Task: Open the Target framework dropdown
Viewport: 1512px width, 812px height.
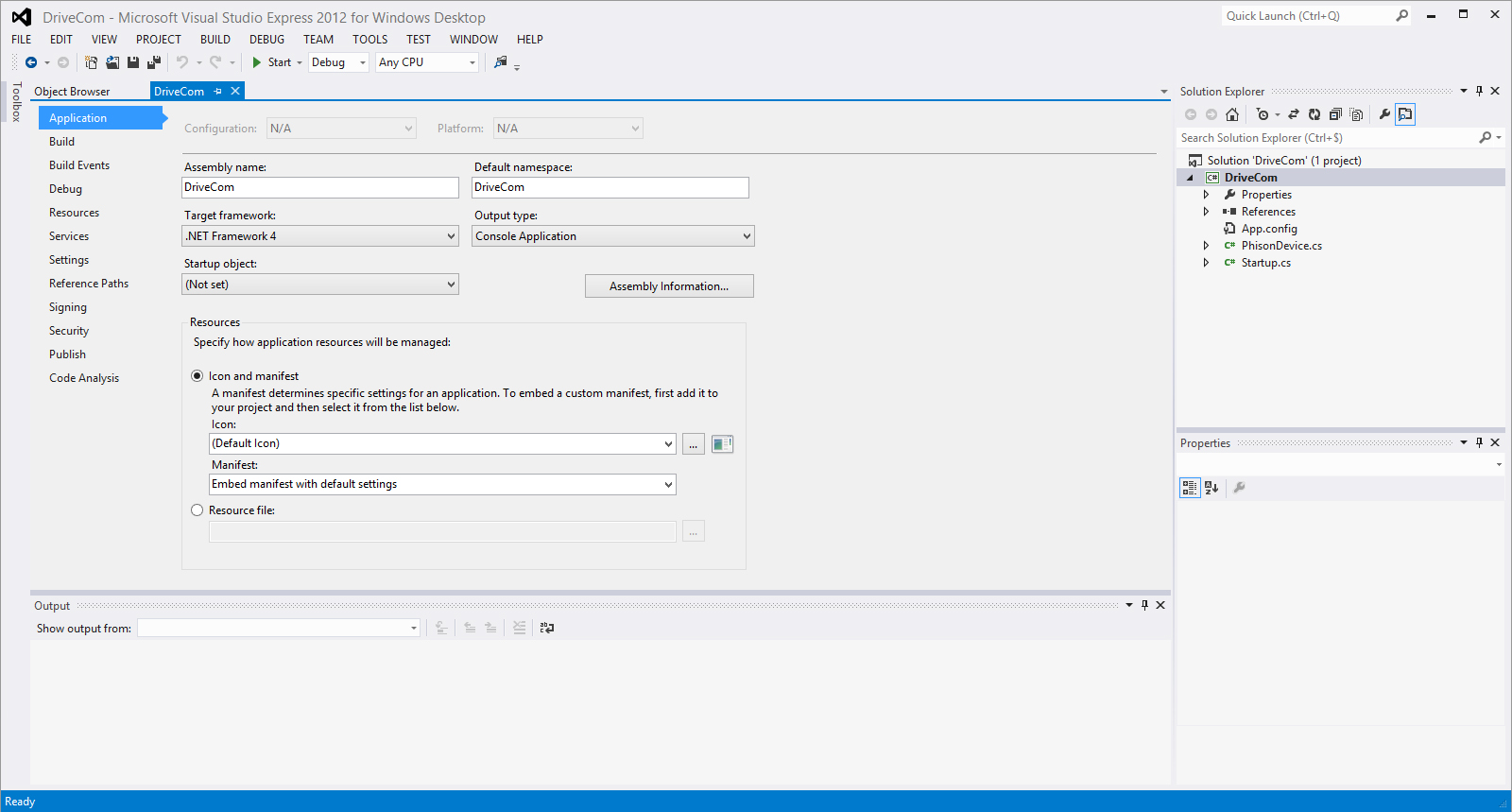Action: (320, 236)
